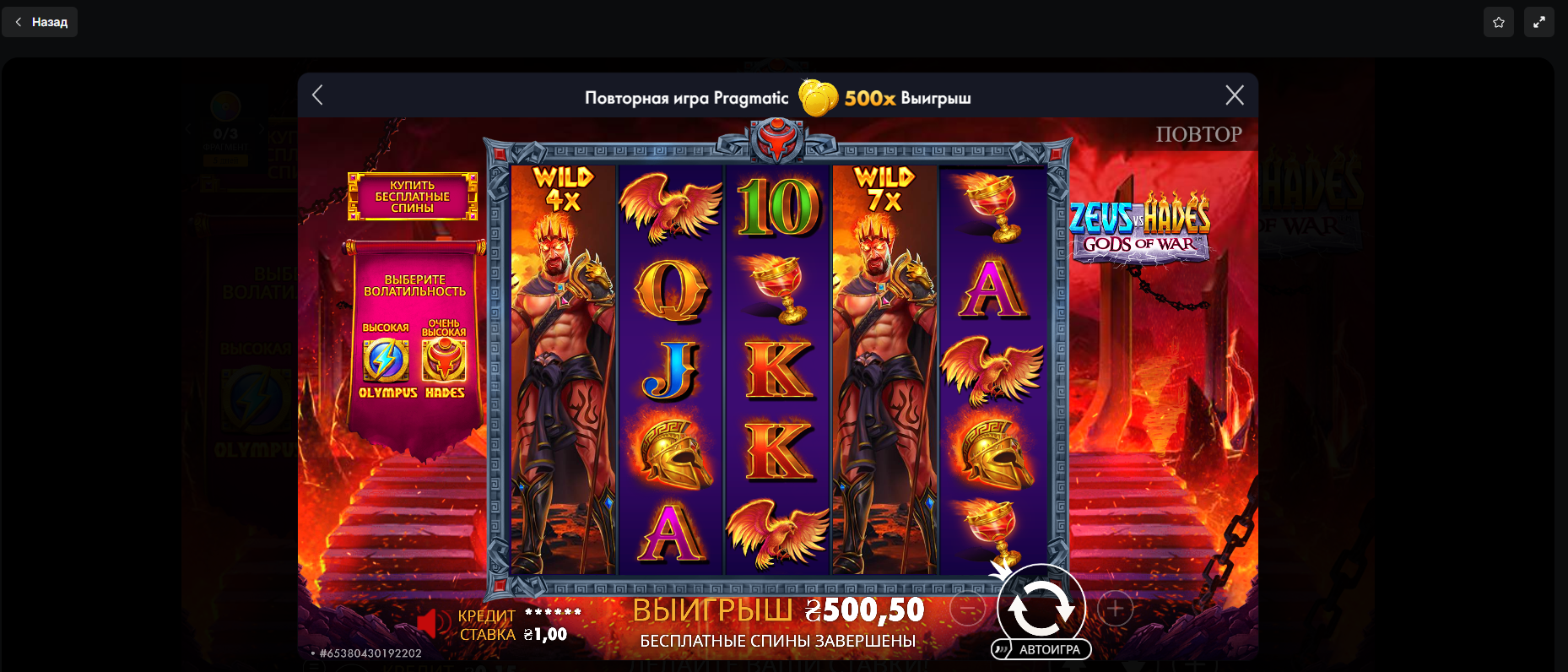Viewport: 1568px width, 672px height.
Task: Click the green 10 symbol on reels
Action: pyautogui.click(x=778, y=207)
